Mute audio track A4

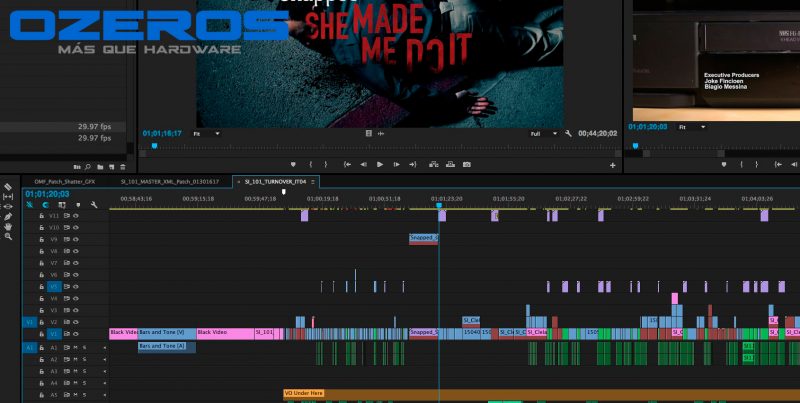(76, 383)
